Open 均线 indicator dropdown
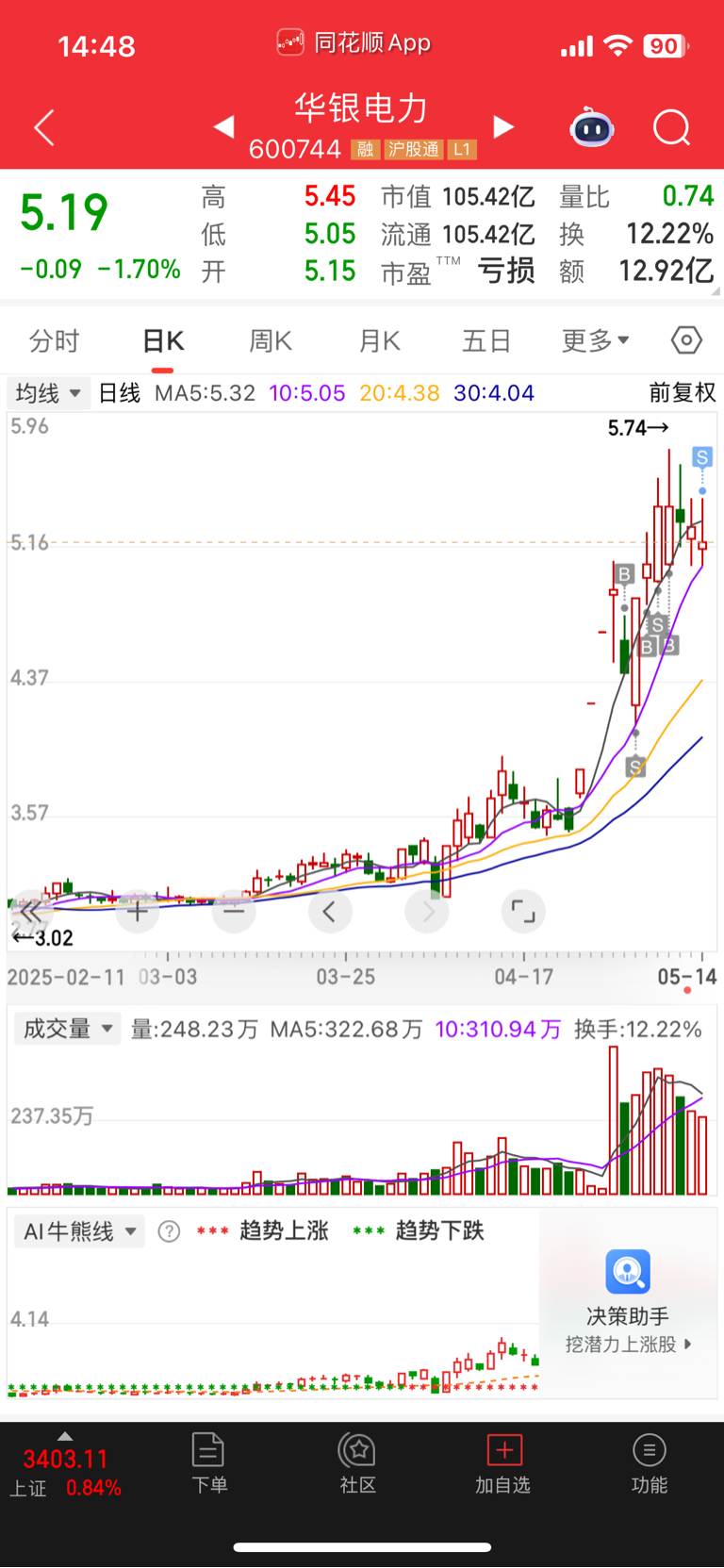Image resolution: width=724 pixels, height=1568 pixels. [x=48, y=392]
